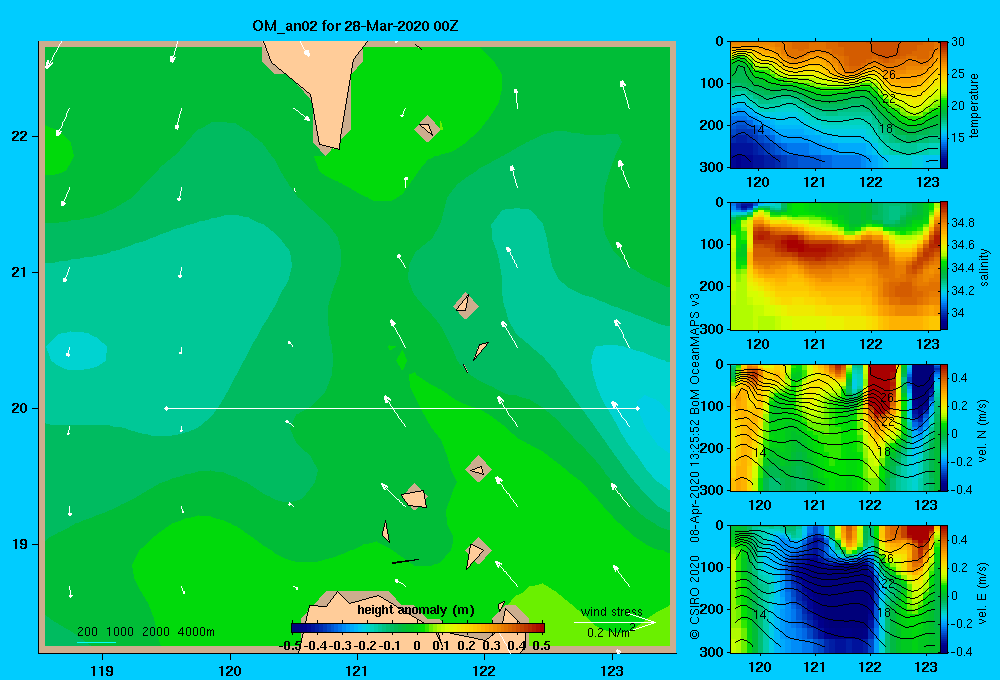
Task: Open the temperature depth section plot
Action: pyautogui.click(x=835, y=105)
